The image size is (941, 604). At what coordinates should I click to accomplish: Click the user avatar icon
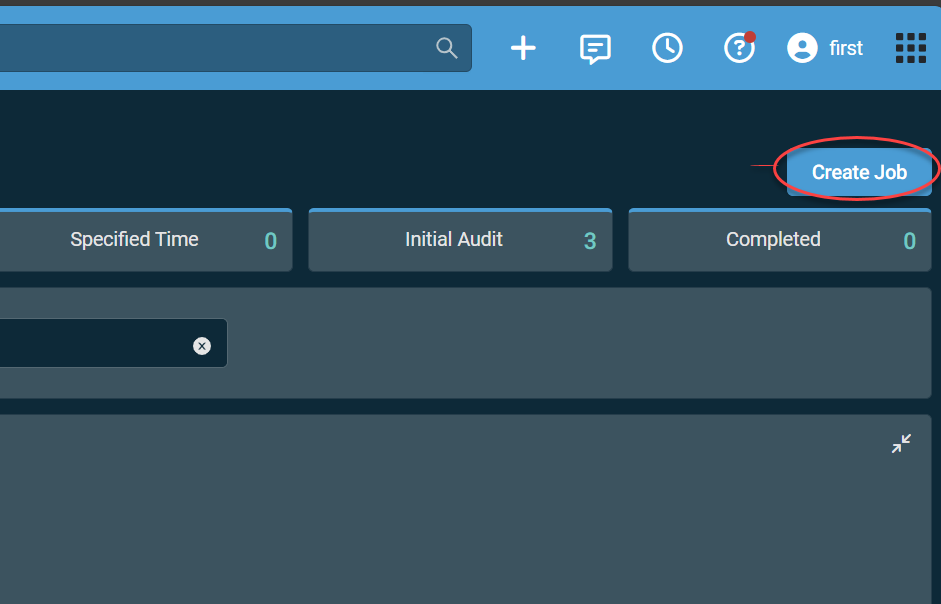[802, 48]
